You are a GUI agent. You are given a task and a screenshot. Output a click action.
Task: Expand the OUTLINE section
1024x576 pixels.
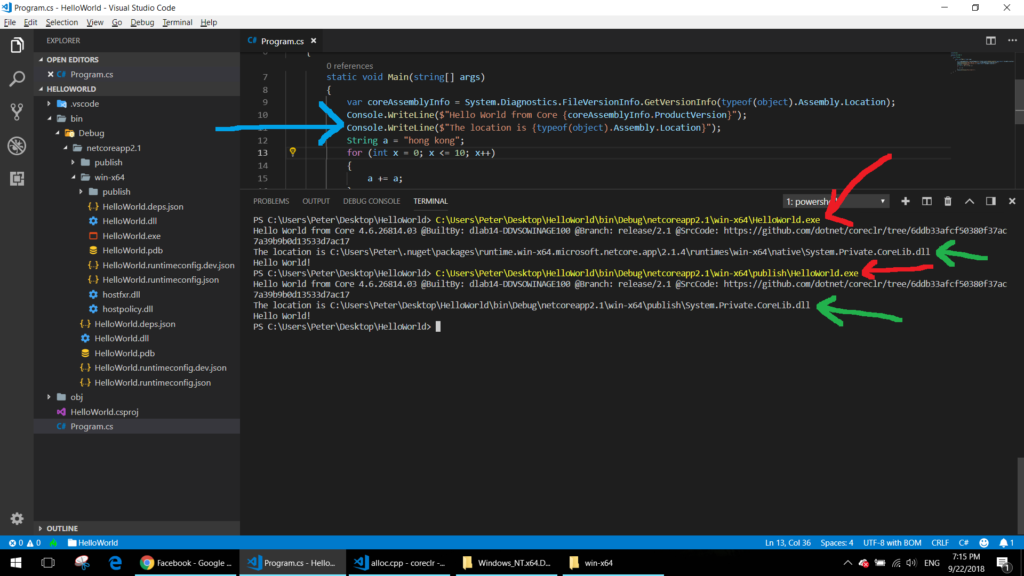click(x=62, y=528)
